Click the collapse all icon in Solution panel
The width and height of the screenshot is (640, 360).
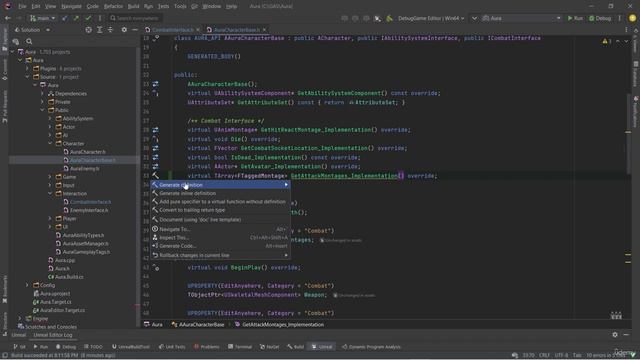tap(111, 30)
